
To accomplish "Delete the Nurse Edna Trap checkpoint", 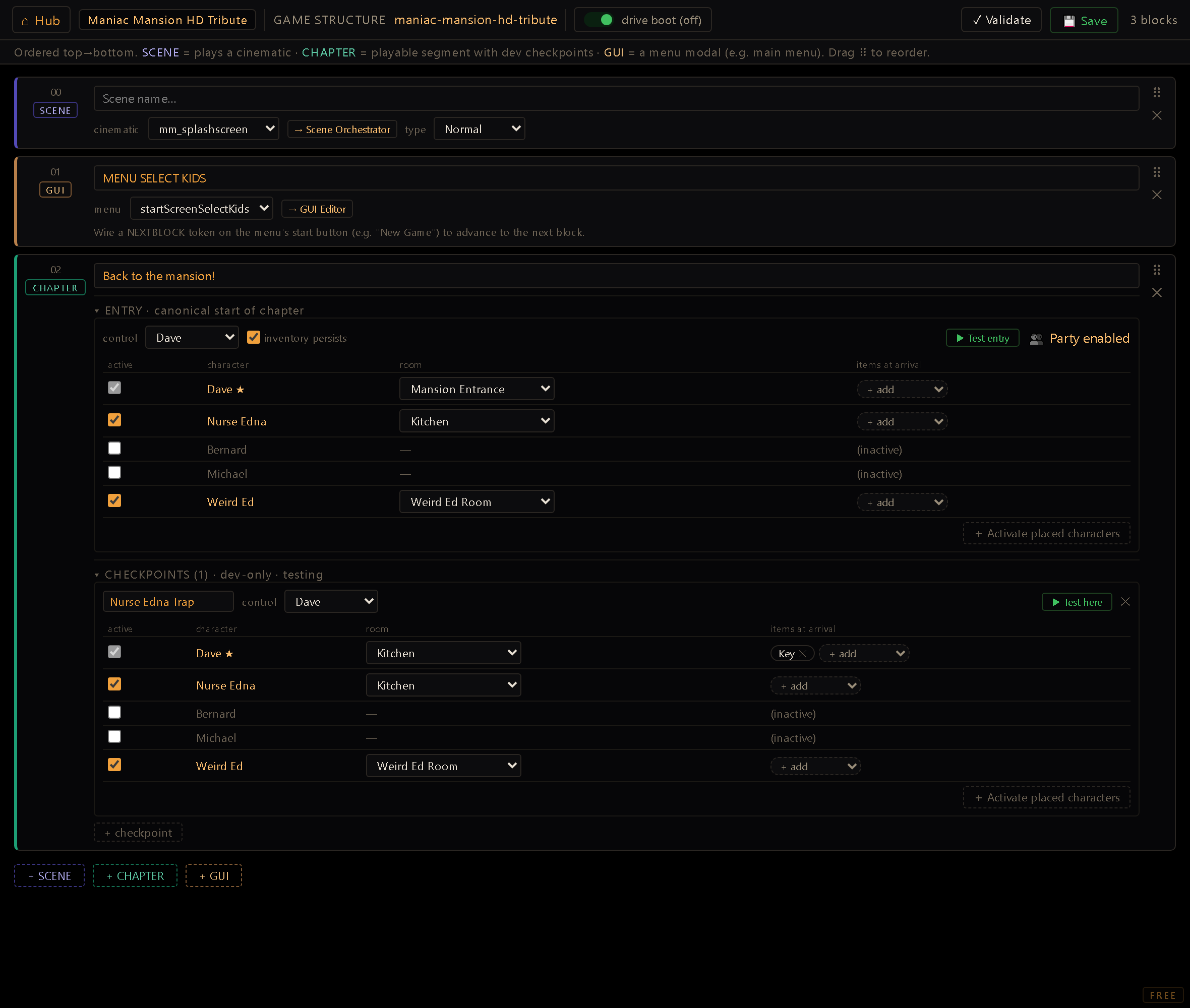I will pos(1125,602).
